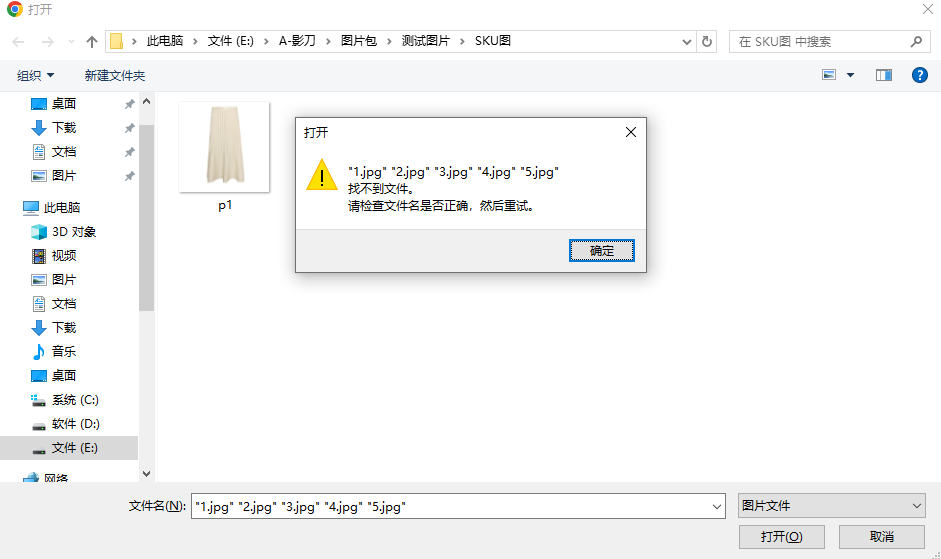Click the sidebar scrollbar down arrow
Screen dimensions: 941x559
tap(147, 473)
